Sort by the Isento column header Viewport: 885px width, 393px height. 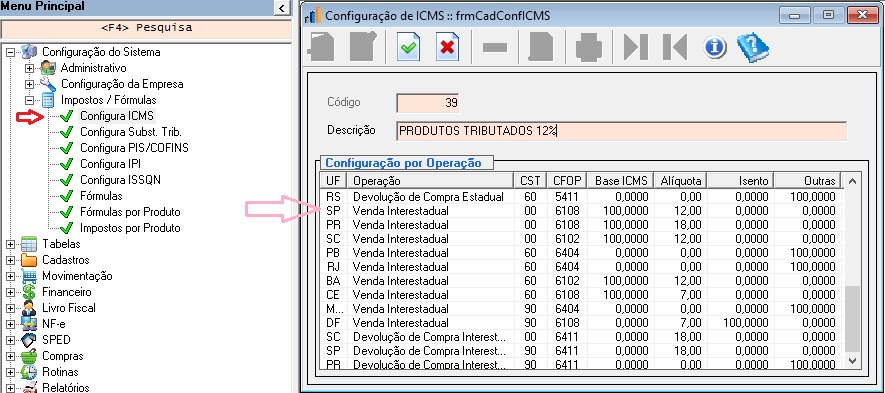740,181
